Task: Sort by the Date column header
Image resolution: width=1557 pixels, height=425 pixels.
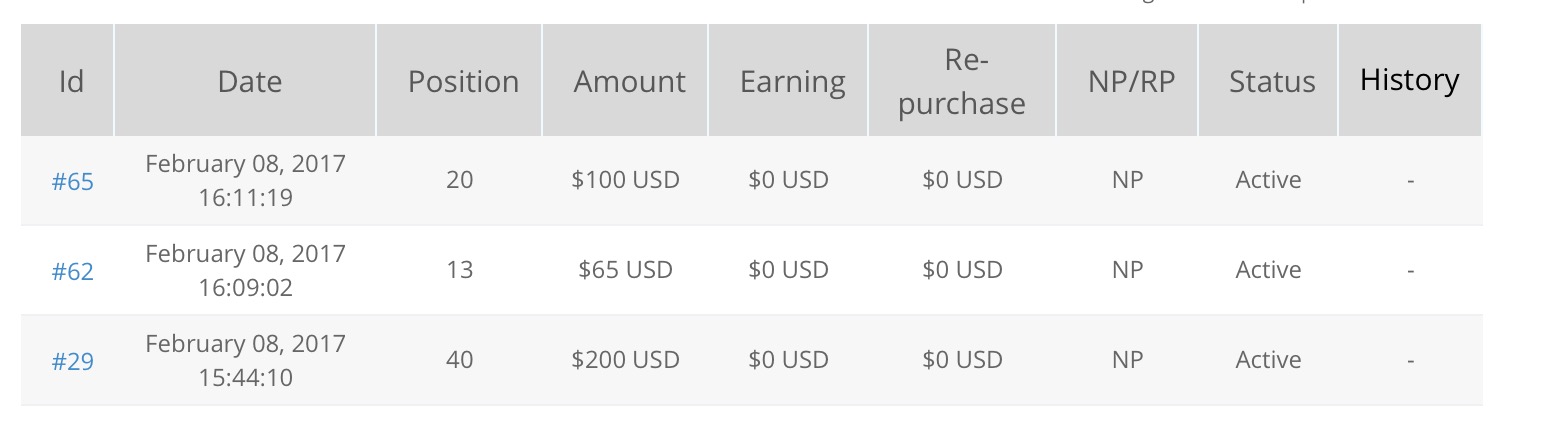Action: click(x=249, y=81)
